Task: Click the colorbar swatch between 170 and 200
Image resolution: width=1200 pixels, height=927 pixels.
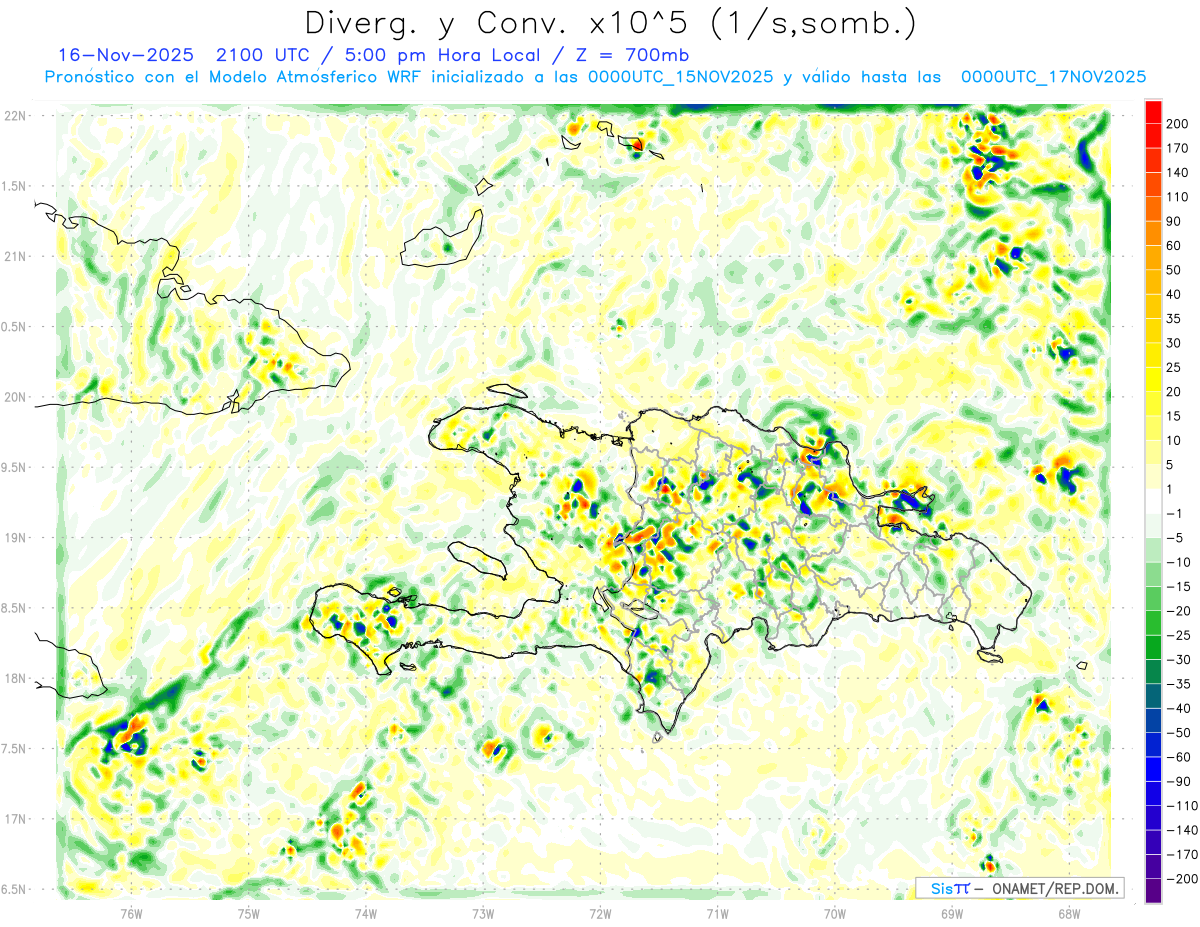Action: point(1154,136)
